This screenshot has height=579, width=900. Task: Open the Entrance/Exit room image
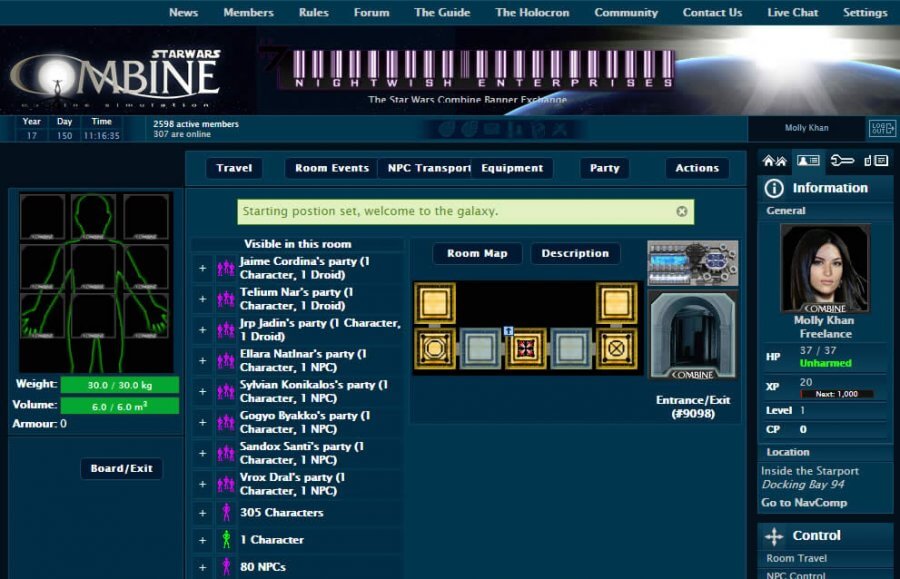pyautogui.click(x=693, y=336)
